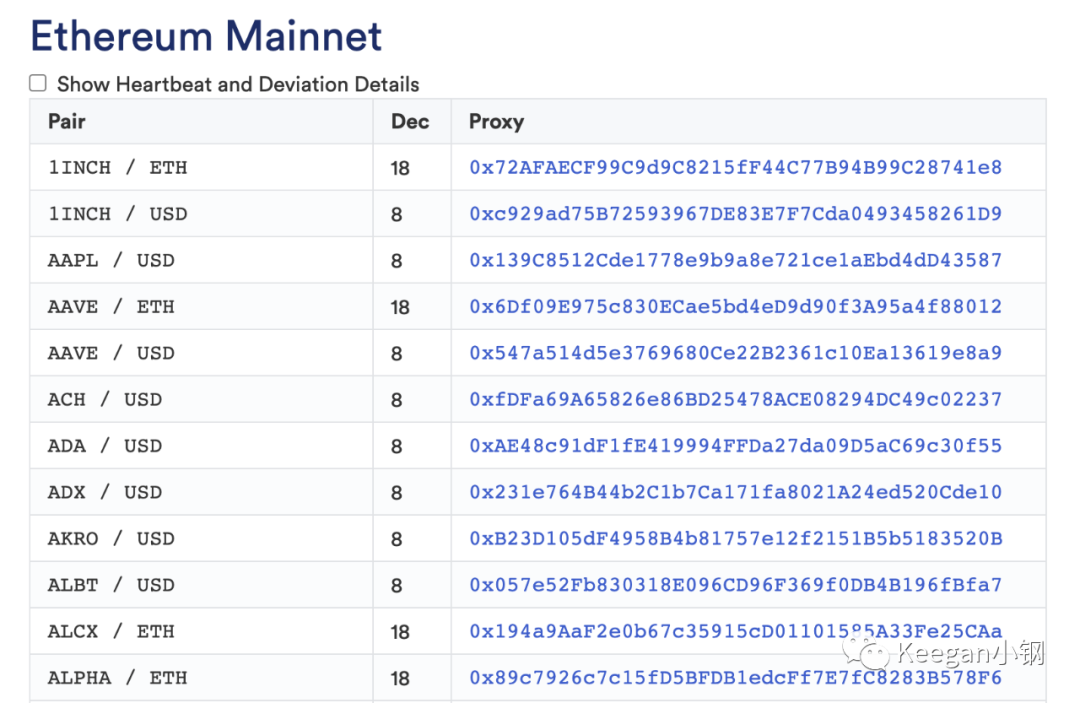The image size is (1080, 703).
Task: Click the Show Heartbeat and Deviation Details label
Action: click(238, 84)
